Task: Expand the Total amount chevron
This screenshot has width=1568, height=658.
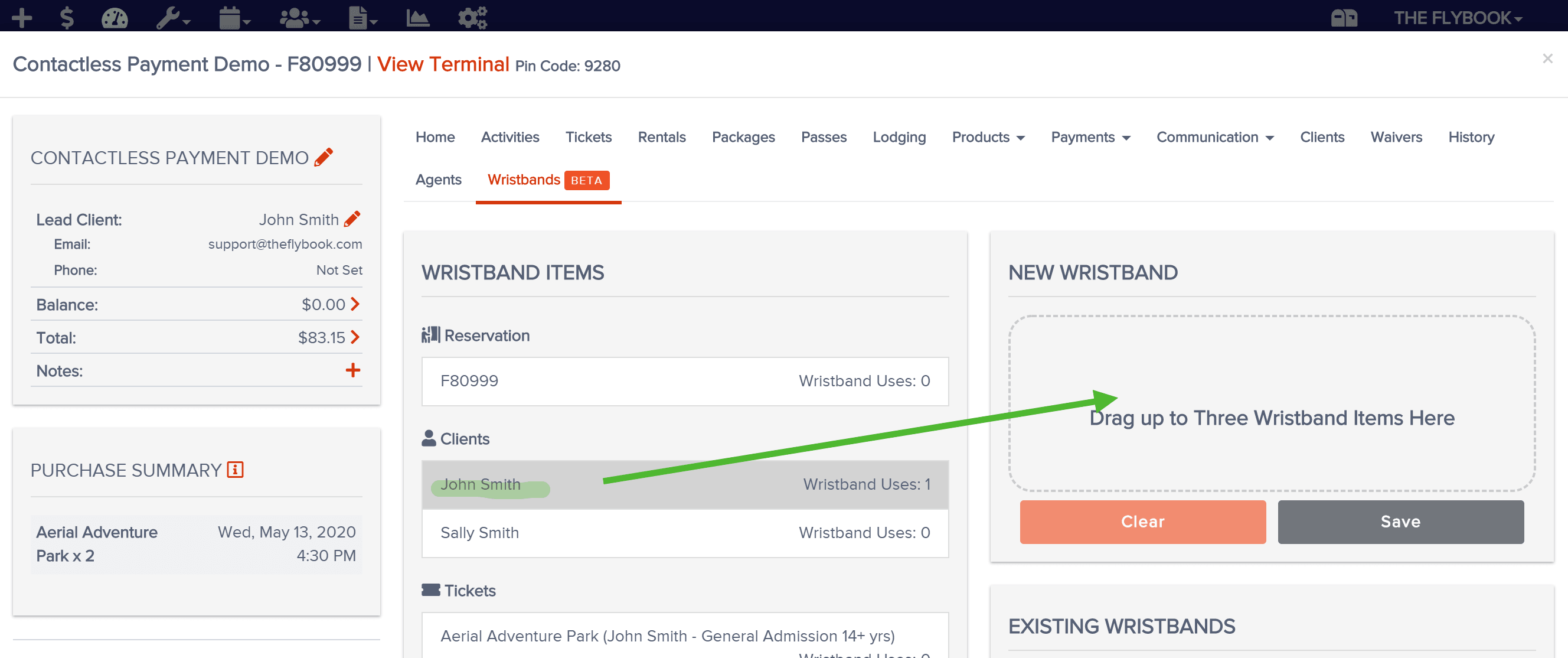Action: (x=355, y=337)
